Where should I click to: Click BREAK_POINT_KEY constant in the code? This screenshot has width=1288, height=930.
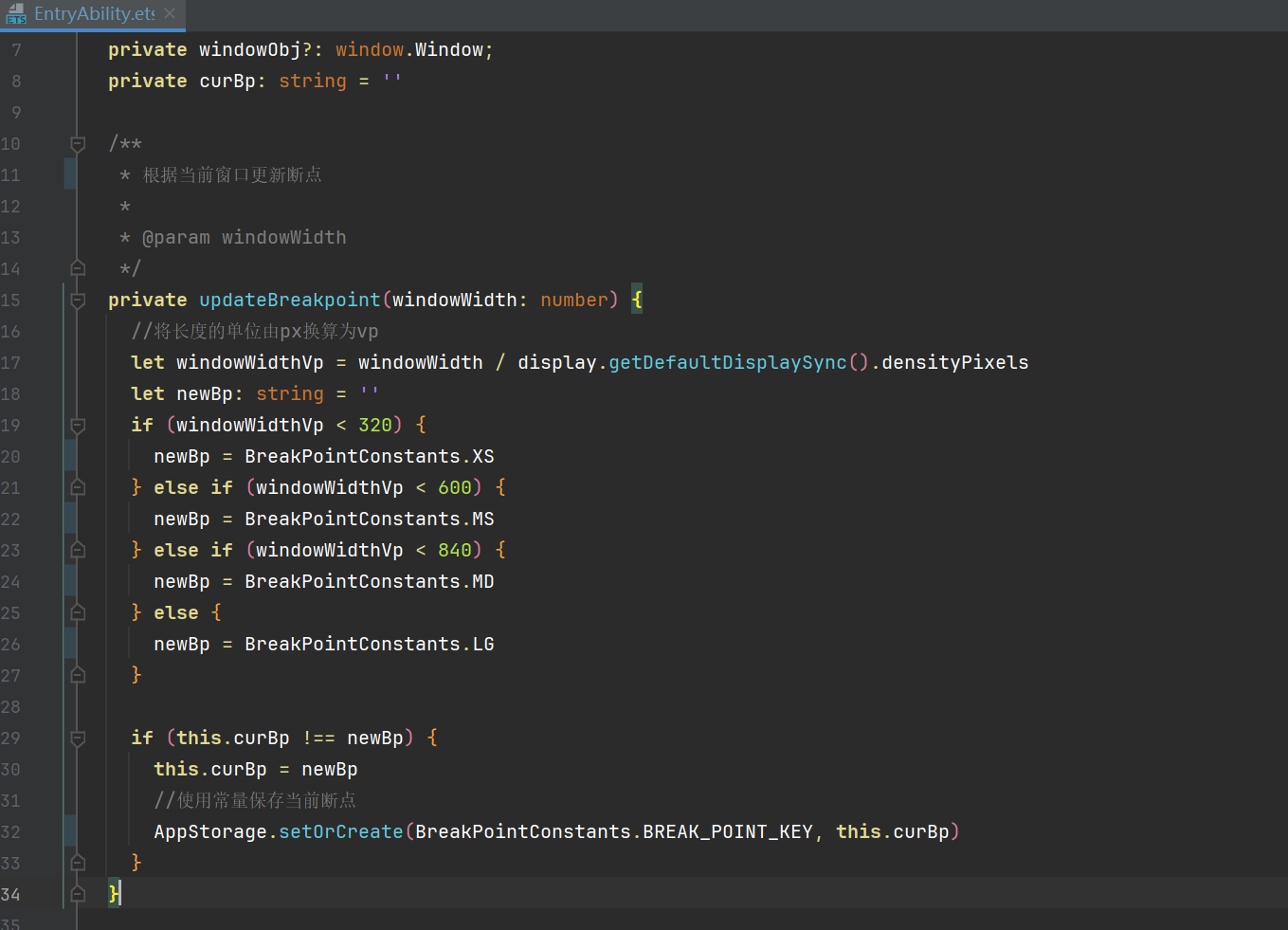point(728,832)
